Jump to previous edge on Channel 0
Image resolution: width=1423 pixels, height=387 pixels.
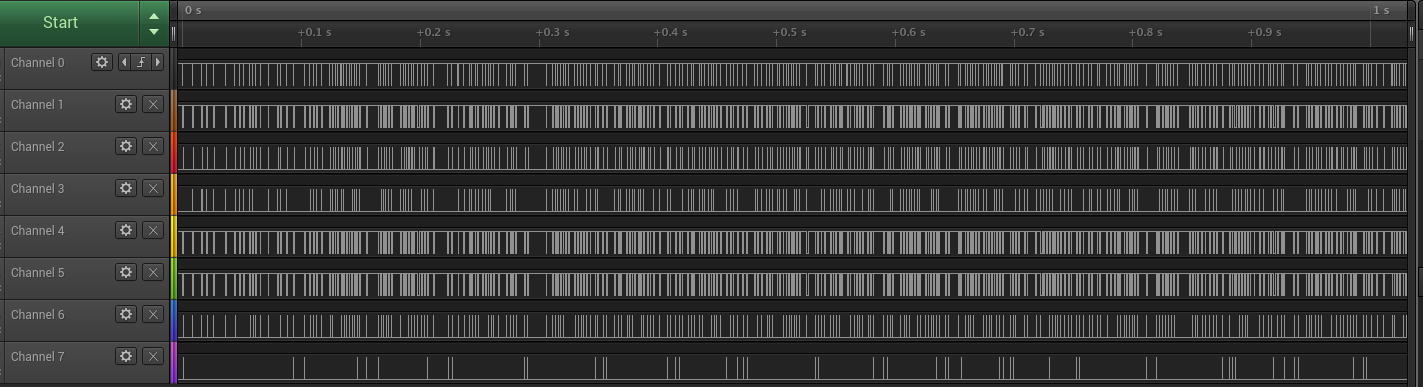pyautogui.click(x=124, y=62)
